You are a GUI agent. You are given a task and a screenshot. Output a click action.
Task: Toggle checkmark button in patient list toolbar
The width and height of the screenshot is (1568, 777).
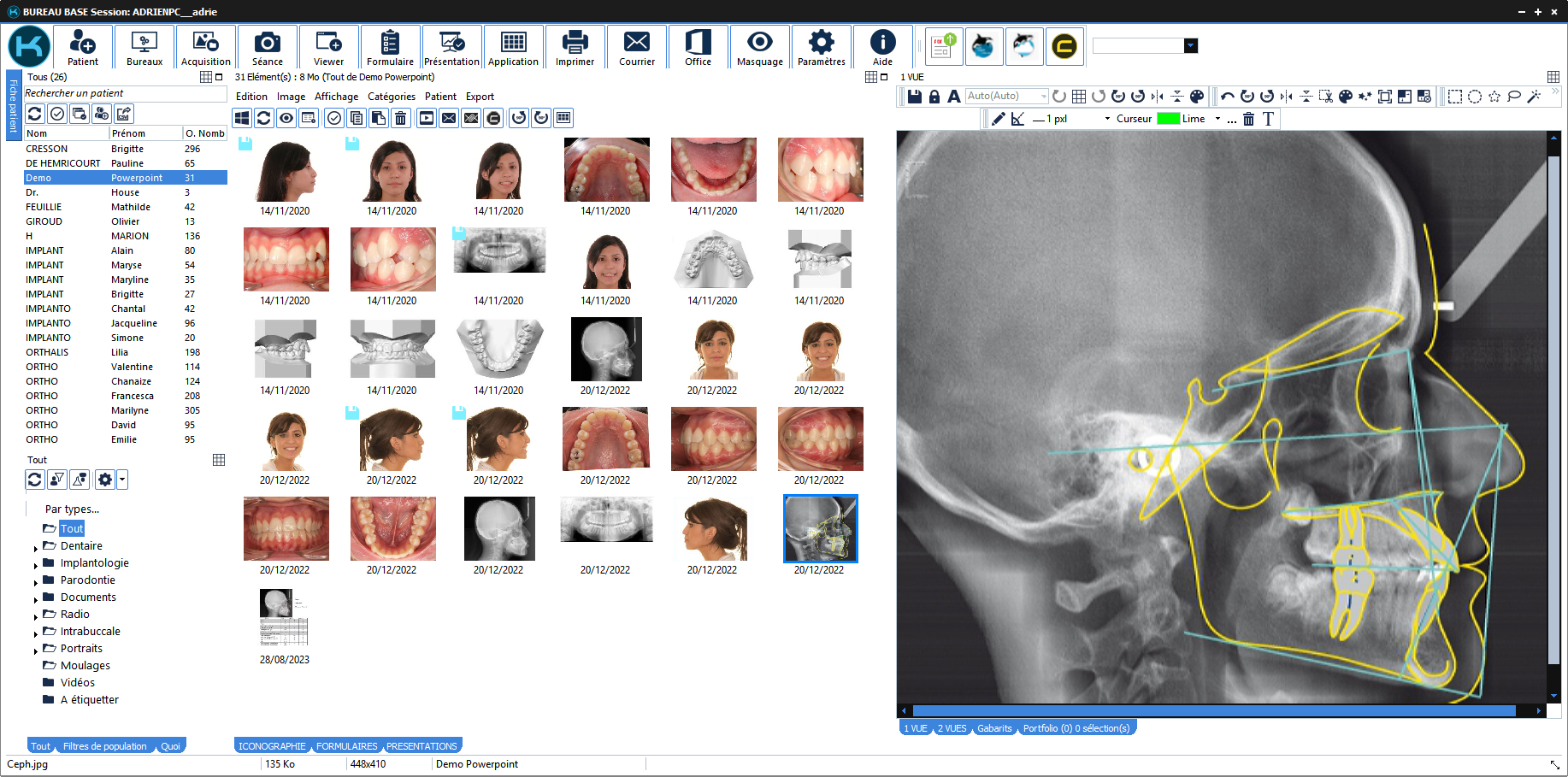[57, 114]
